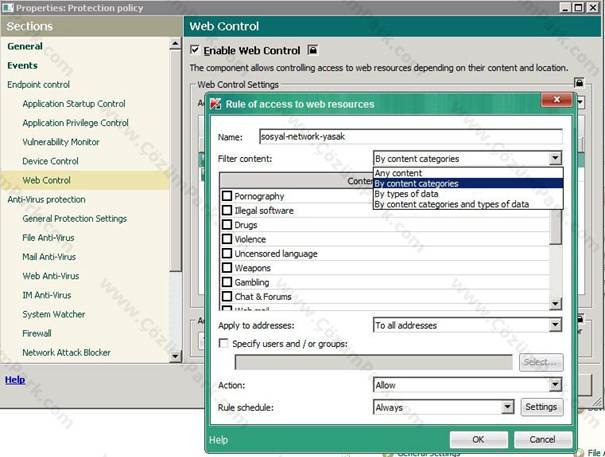The width and height of the screenshot is (605, 457).
Task: Choose By content categories and types of data
Action: click(x=468, y=204)
